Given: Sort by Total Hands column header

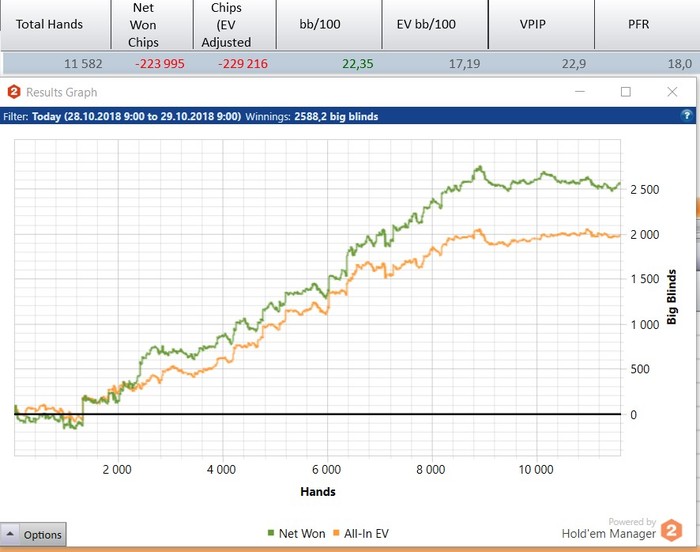Looking at the screenshot, I should pyautogui.click(x=55, y=25).
